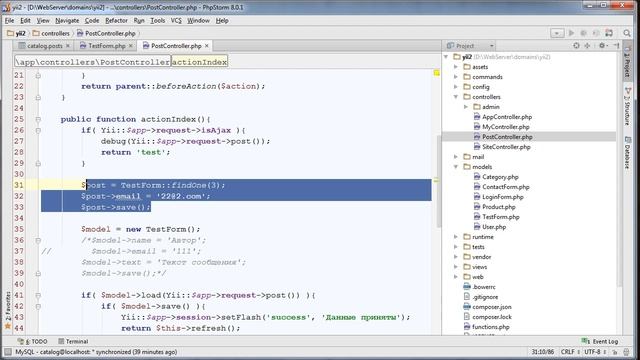Expand the admin folder

[466, 107]
